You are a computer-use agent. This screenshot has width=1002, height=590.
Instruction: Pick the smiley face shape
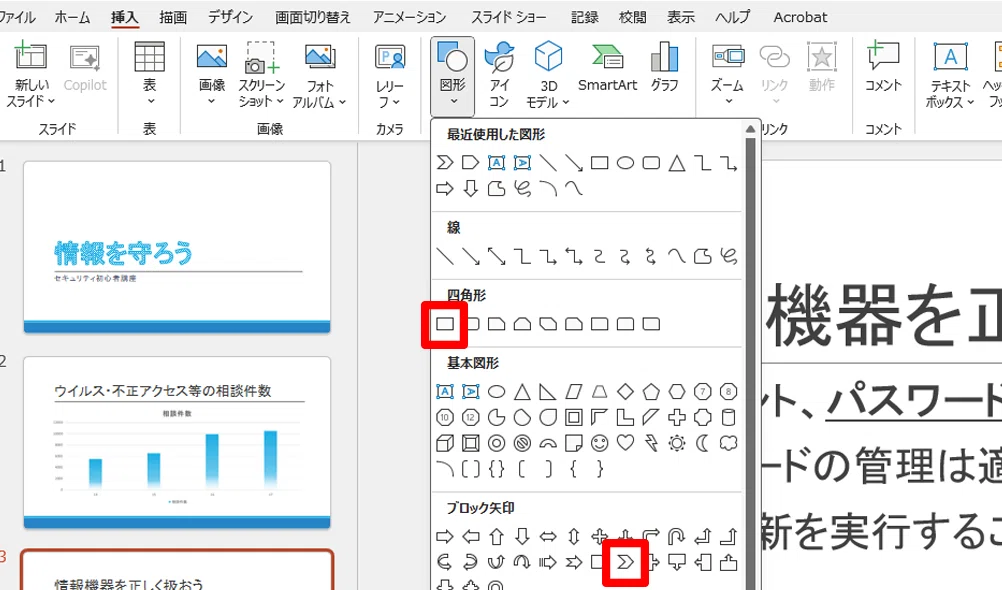click(599, 443)
